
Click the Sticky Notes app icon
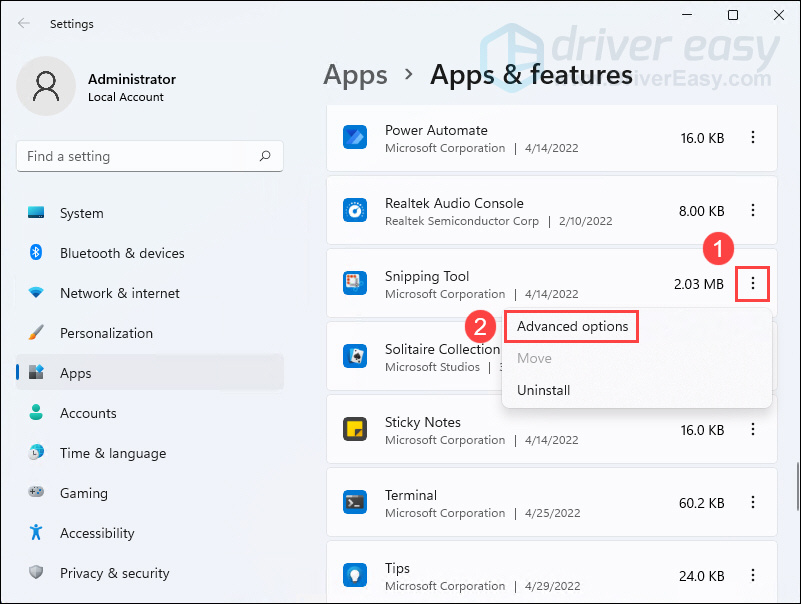click(355, 430)
